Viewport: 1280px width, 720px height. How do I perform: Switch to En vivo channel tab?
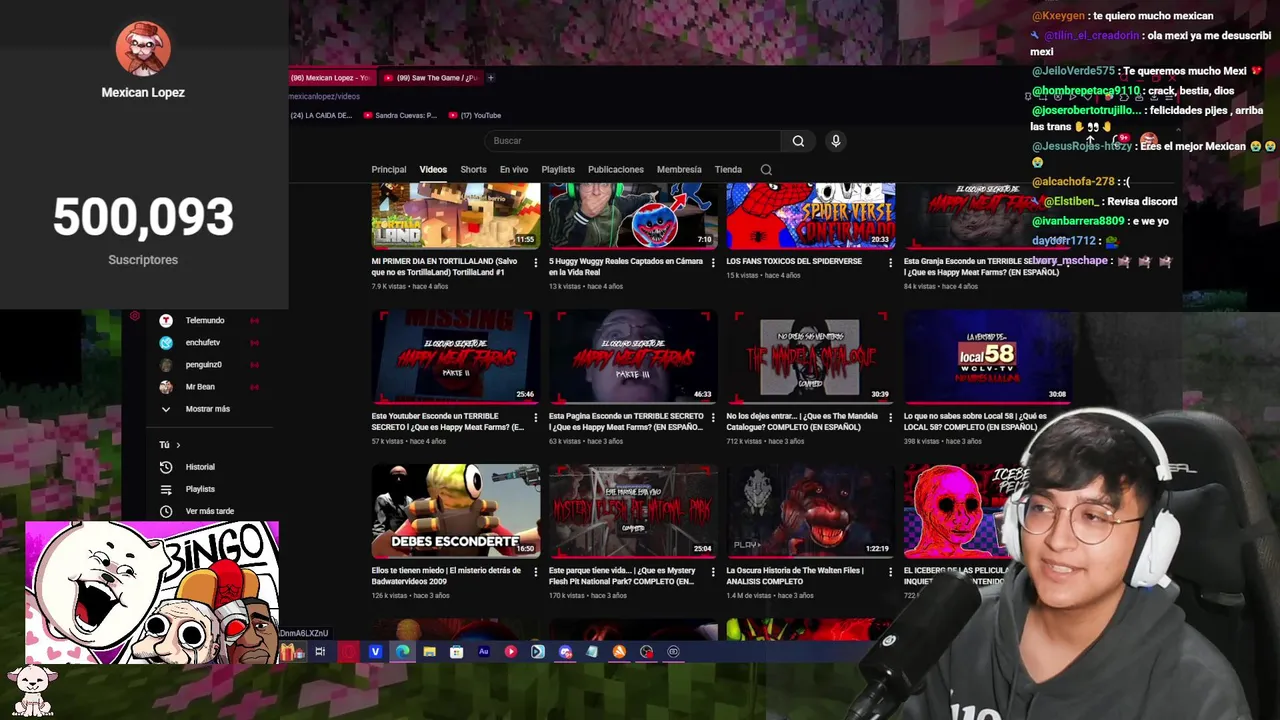coord(514,170)
